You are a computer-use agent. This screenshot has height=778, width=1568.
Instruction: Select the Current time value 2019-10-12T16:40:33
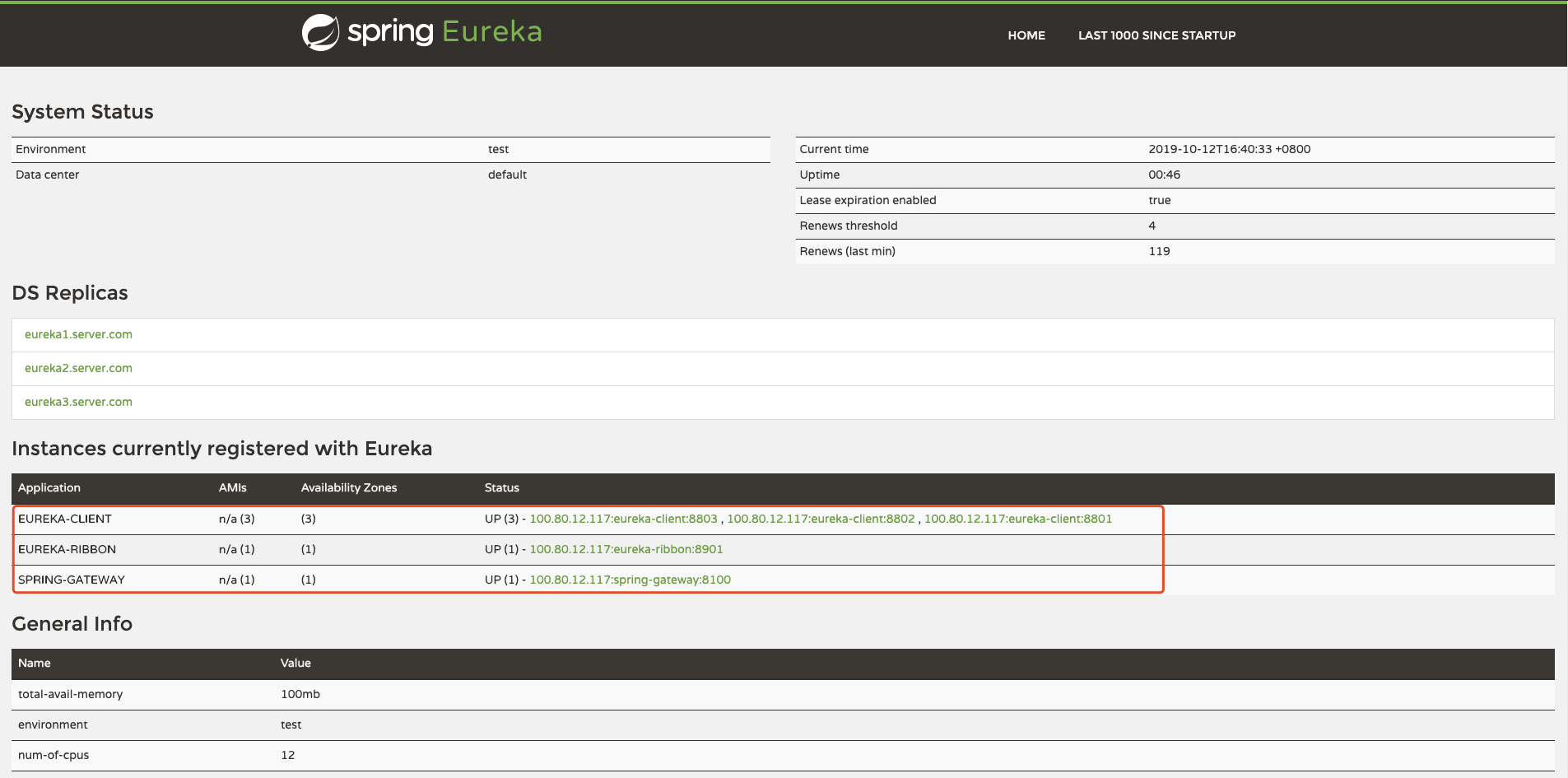tap(1230, 149)
